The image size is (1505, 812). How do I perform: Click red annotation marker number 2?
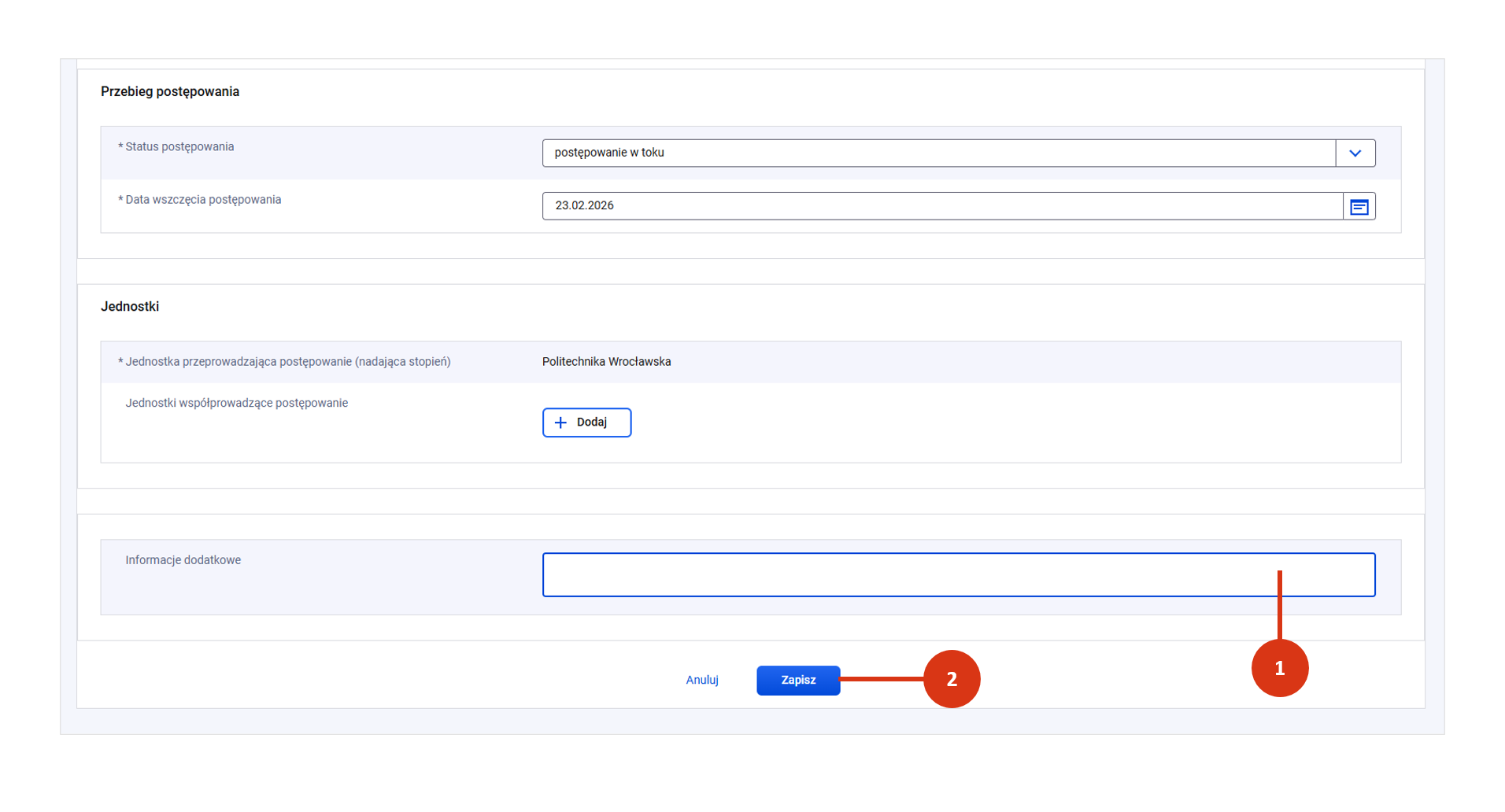tap(951, 679)
